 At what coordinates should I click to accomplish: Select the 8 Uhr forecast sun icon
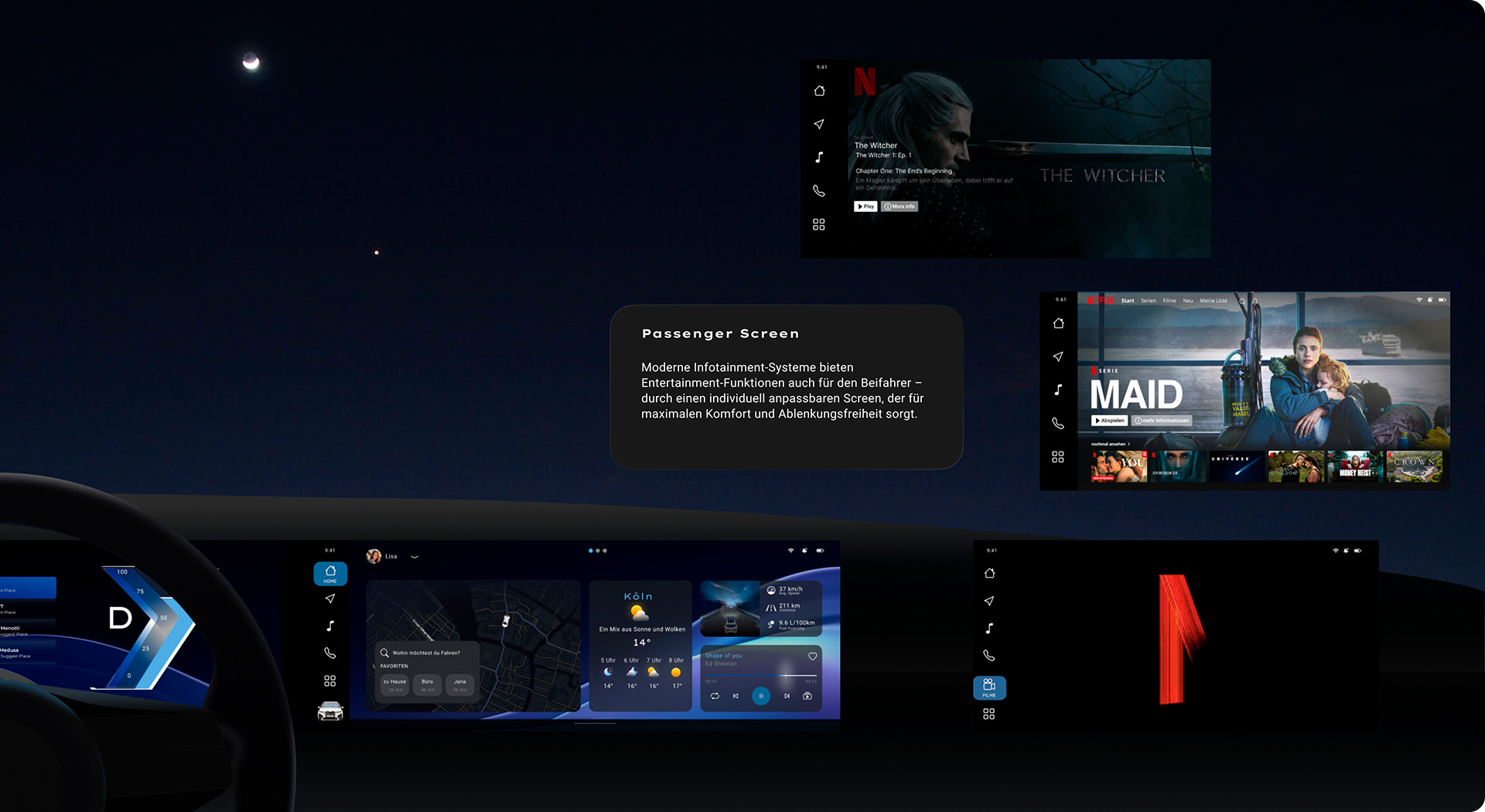click(x=676, y=672)
